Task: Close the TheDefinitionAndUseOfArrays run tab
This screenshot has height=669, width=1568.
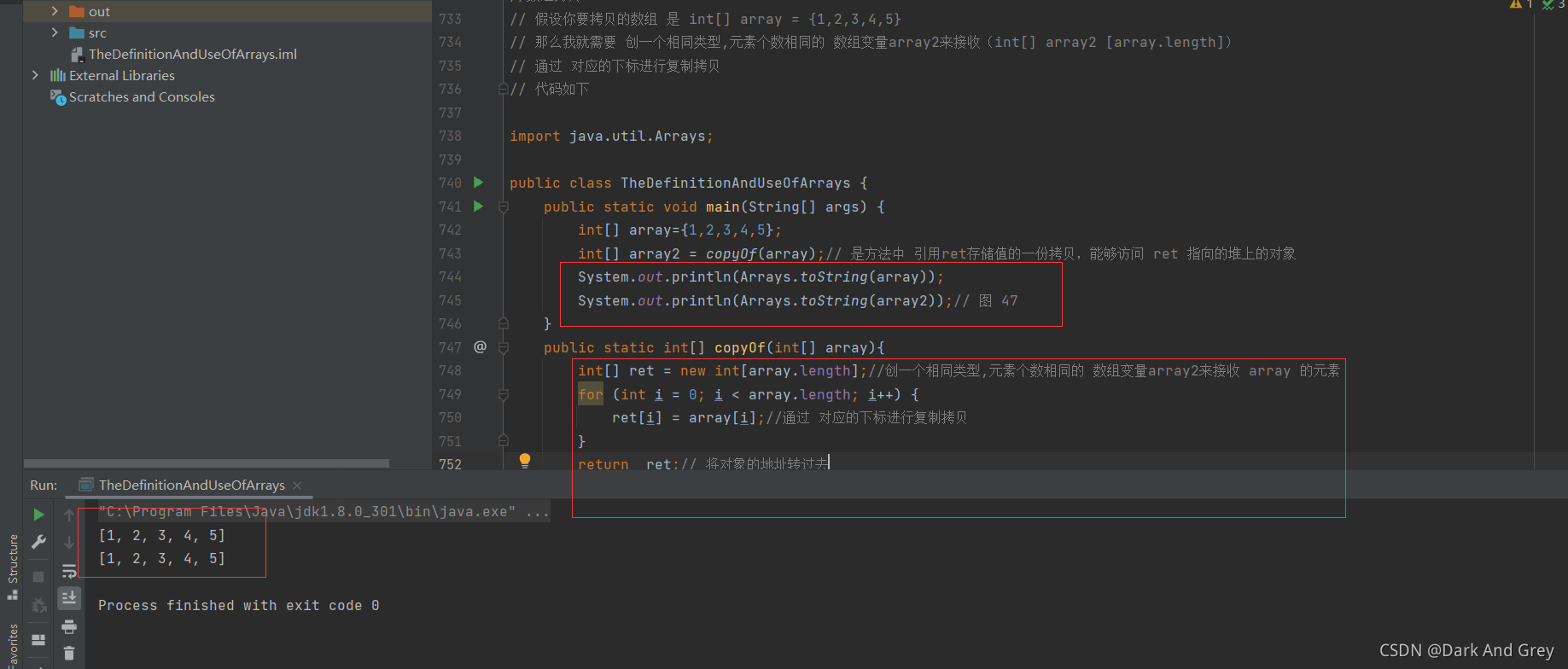Action: click(x=297, y=486)
